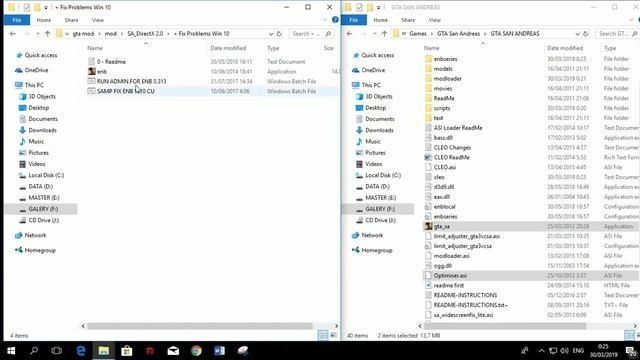Screen dimensions: 640x360
Task: Select the 0 - Readme text file
Action: click(111, 62)
